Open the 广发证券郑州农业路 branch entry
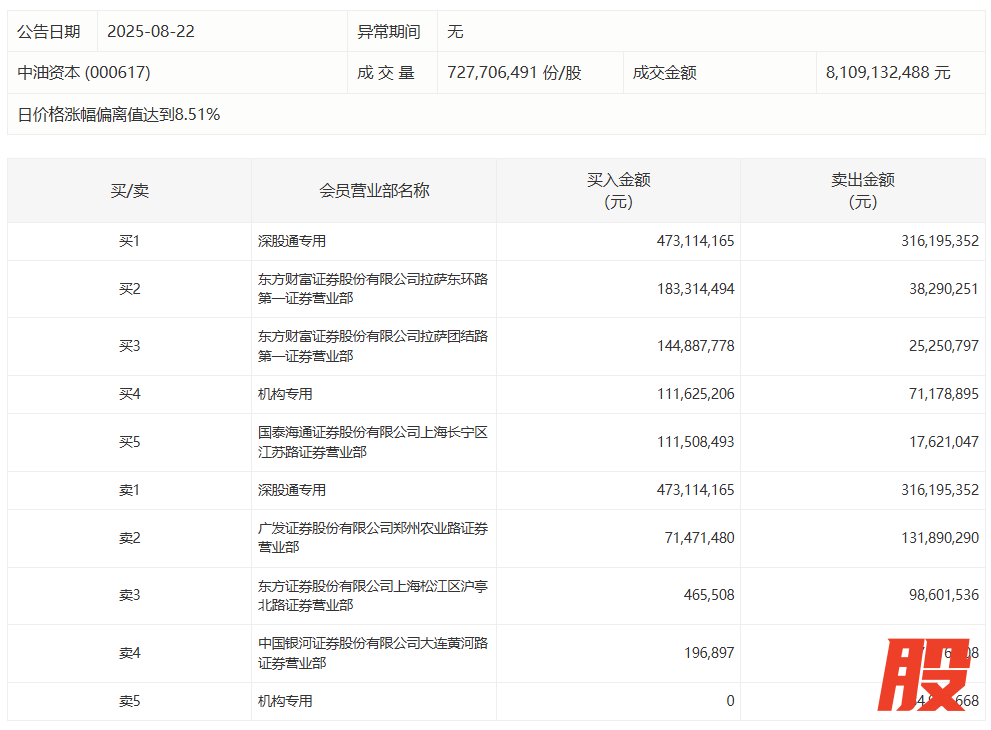The height and width of the screenshot is (730, 991). coord(372,538)
